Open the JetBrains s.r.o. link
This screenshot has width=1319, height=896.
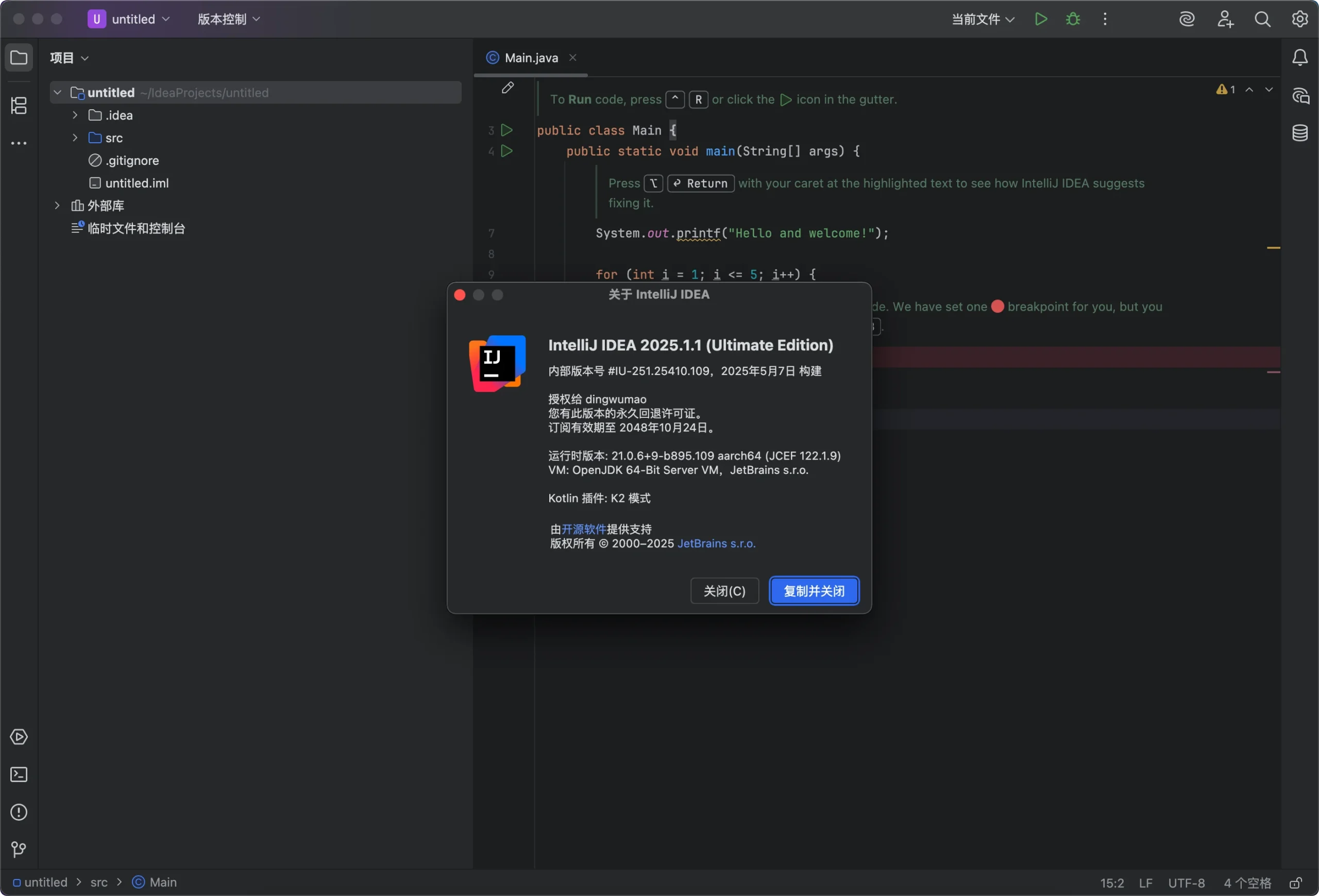(716, 544)
